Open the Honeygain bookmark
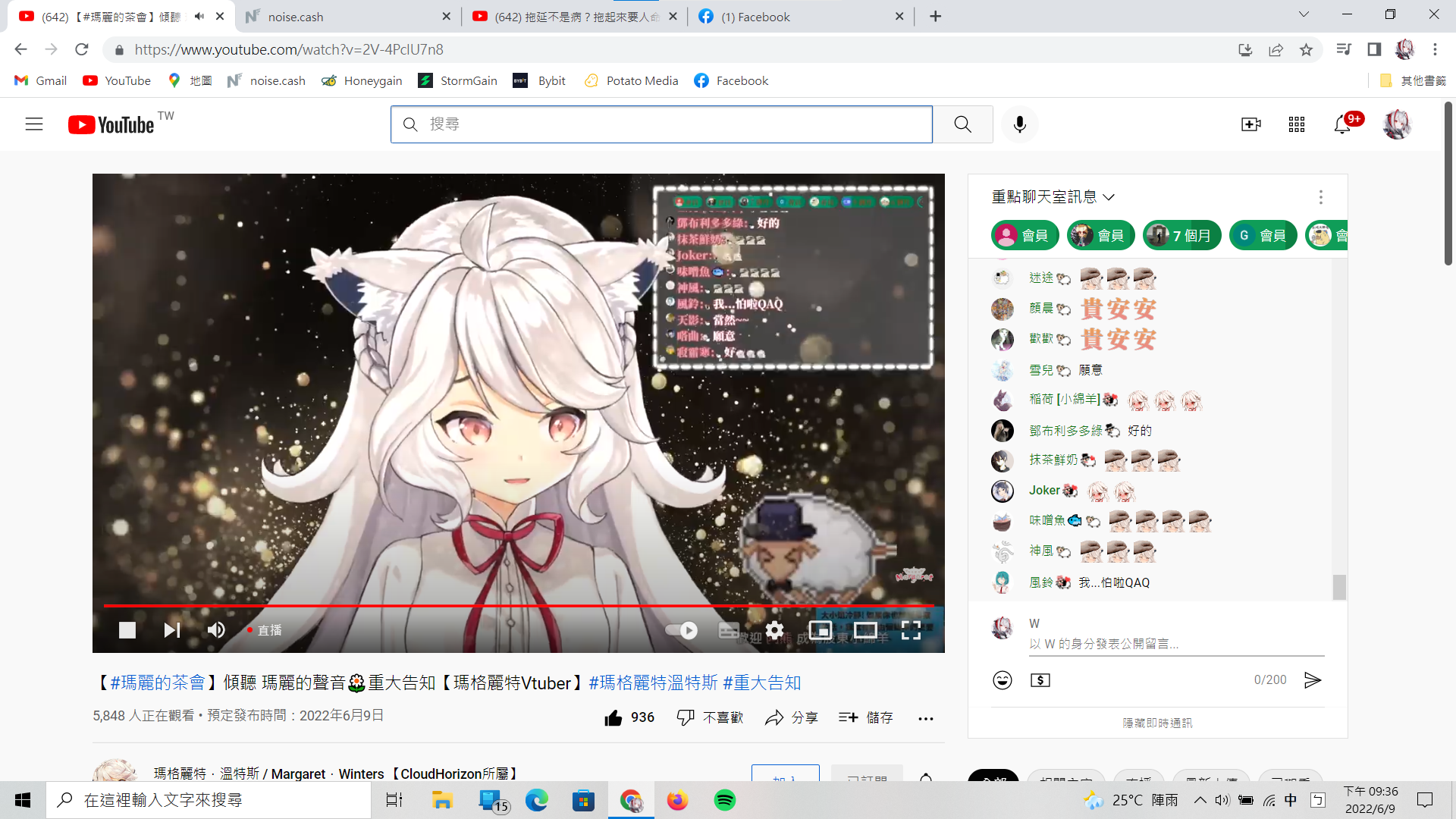1456x819 pixels. click(362, 80)
